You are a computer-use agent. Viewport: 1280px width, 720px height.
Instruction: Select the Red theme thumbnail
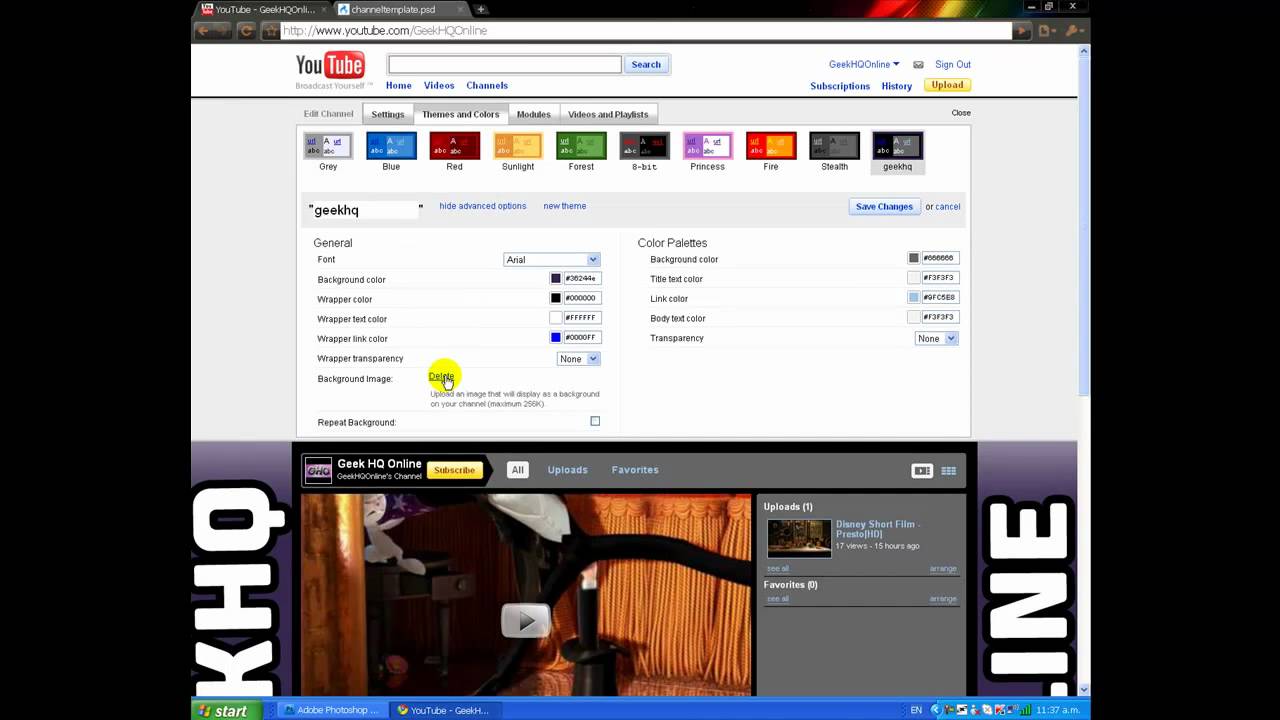pos(454,146)
